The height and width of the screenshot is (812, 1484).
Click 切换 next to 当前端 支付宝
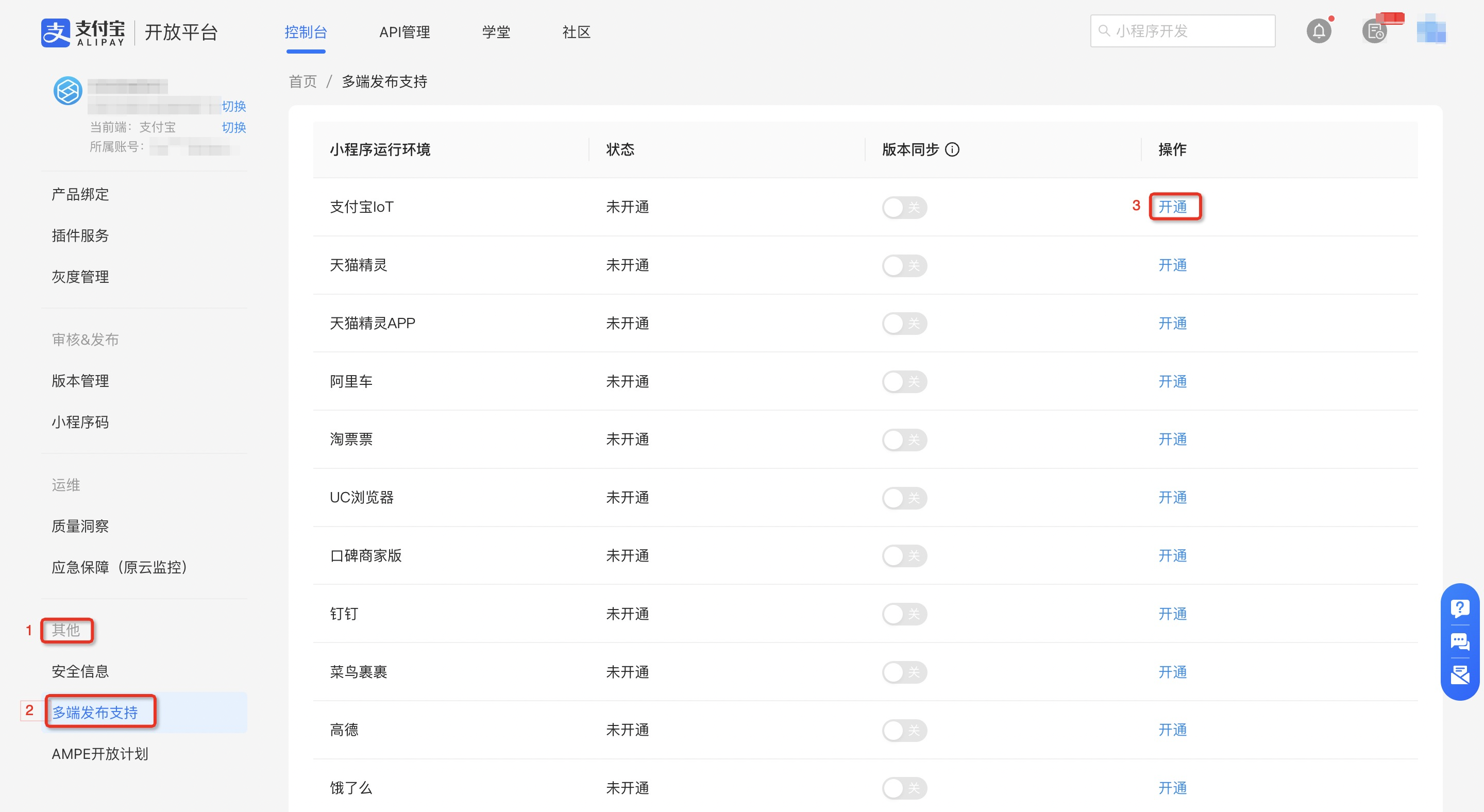234,127
